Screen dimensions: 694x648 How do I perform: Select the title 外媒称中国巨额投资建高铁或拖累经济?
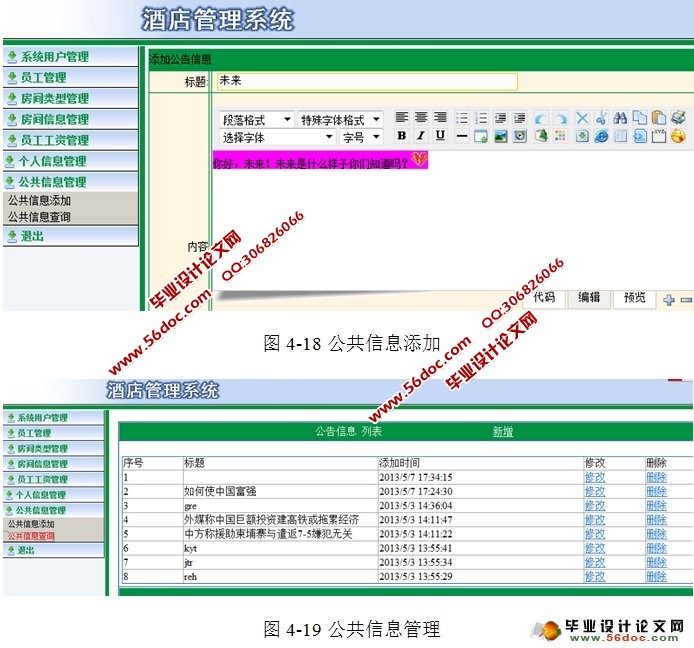271,520
